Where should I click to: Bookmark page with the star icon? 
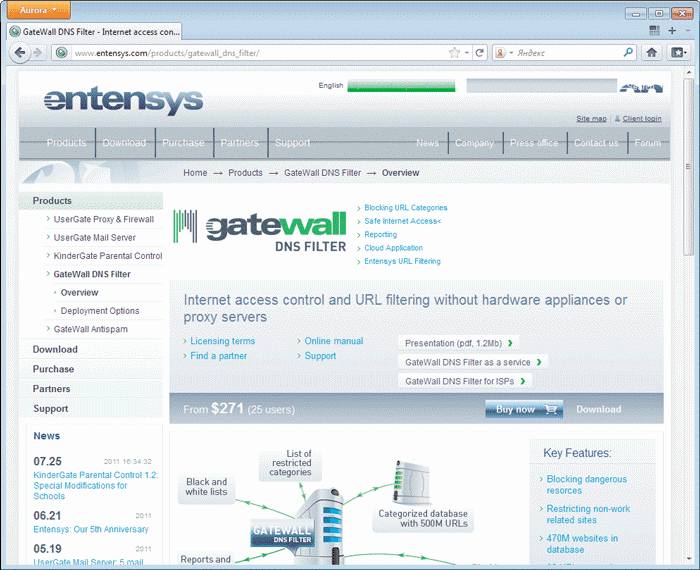454,53
